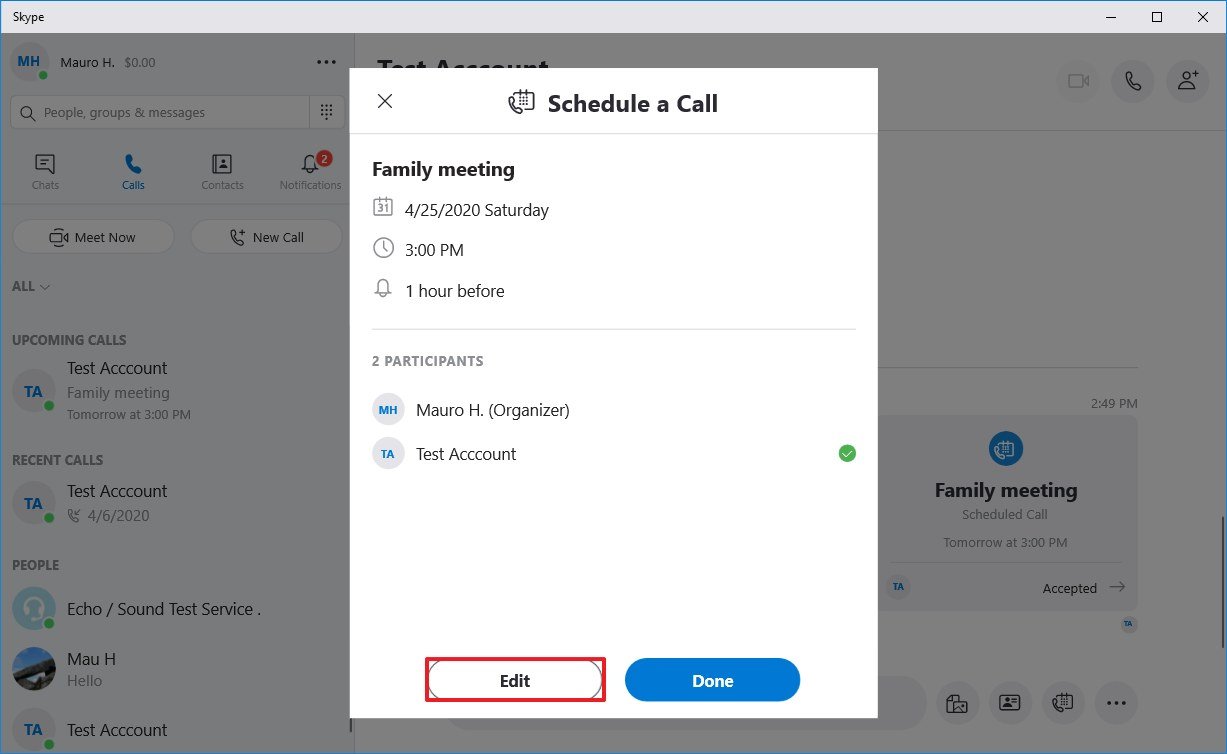Close the Schedule a Call dialog
The width and height of the screenshot is (1227, 754).
tap(385, 101)
